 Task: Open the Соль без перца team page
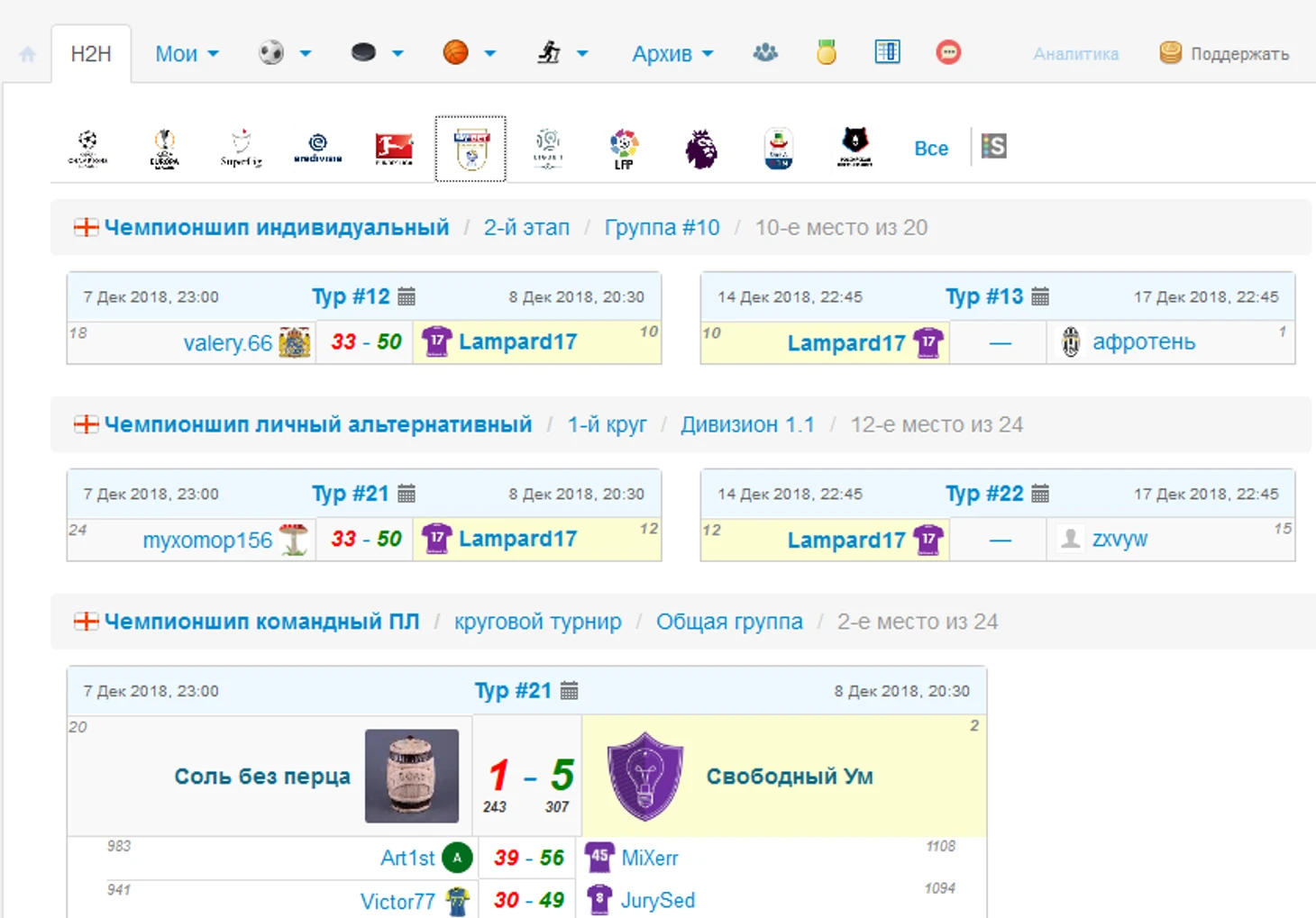(x=262, y=777)
